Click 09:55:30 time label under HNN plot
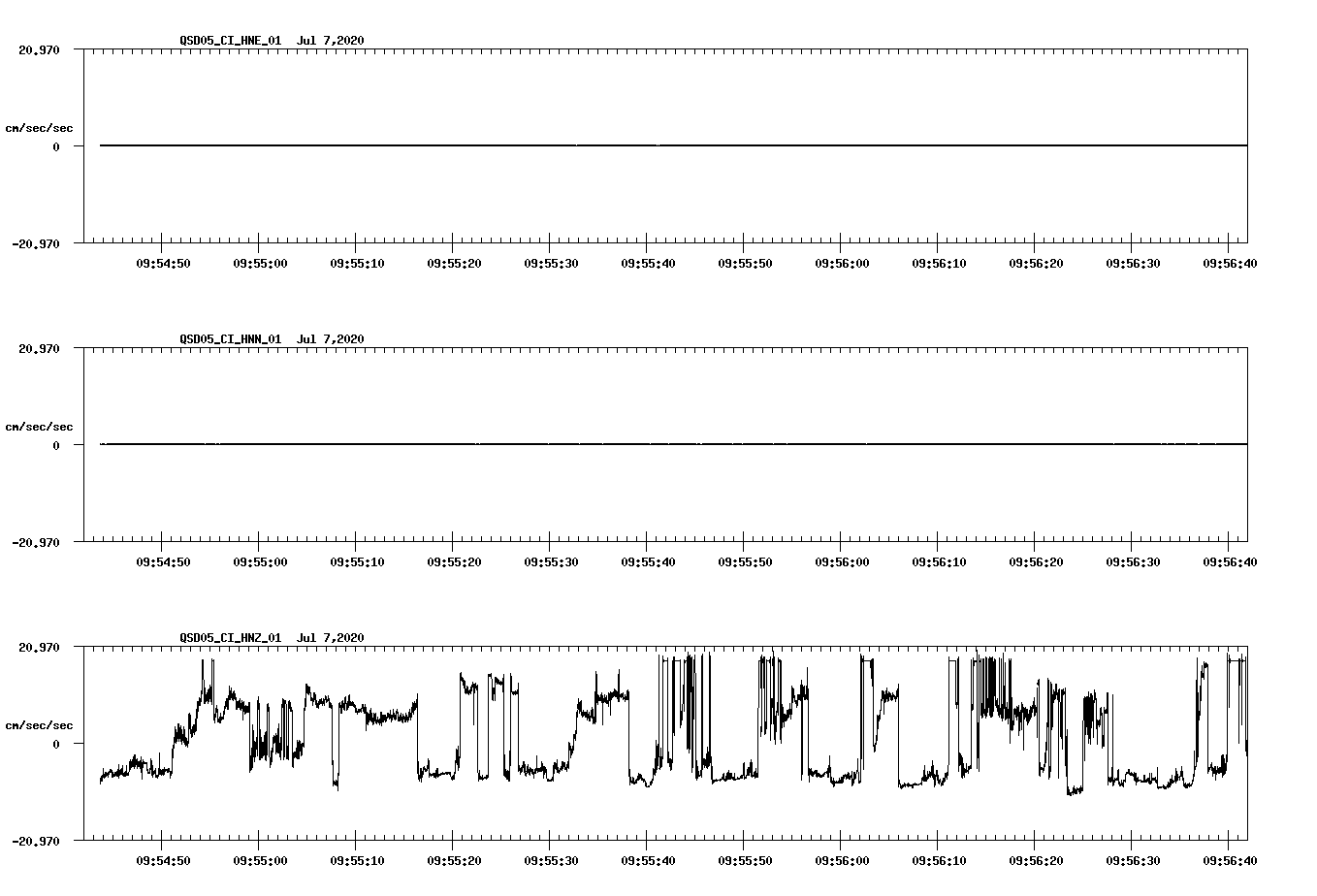Image resolution: width=1317 pixels, height=896 pixels. coord(551,561)
